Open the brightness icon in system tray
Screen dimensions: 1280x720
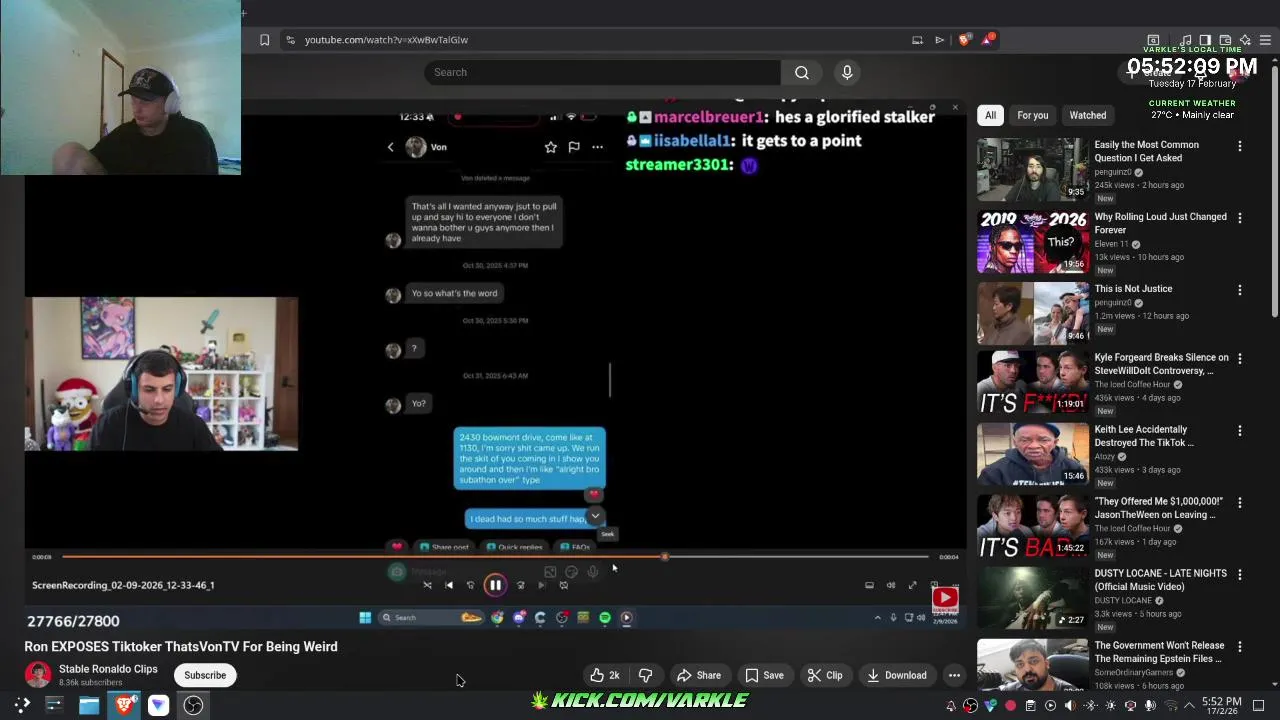pos(1110,706)
